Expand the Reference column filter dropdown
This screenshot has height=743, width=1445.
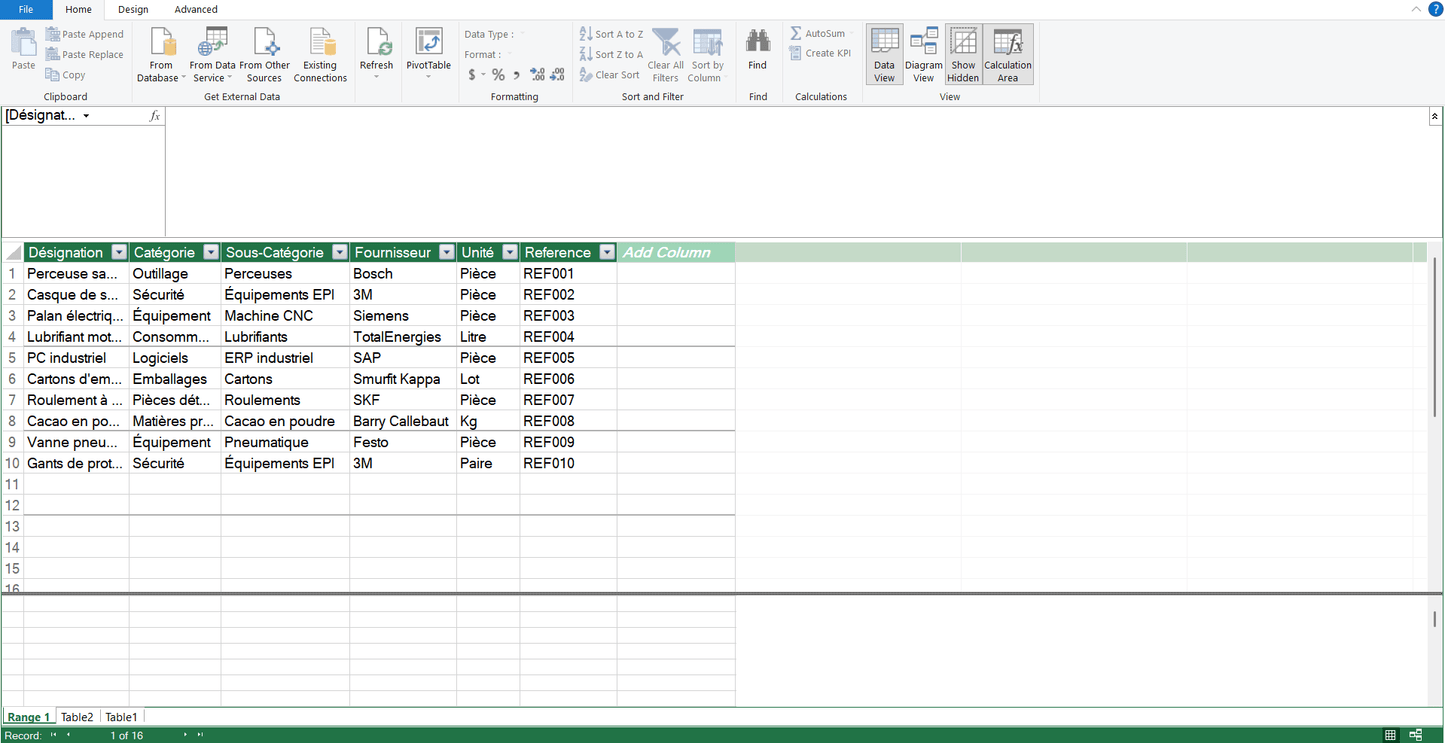click(607, 253)
